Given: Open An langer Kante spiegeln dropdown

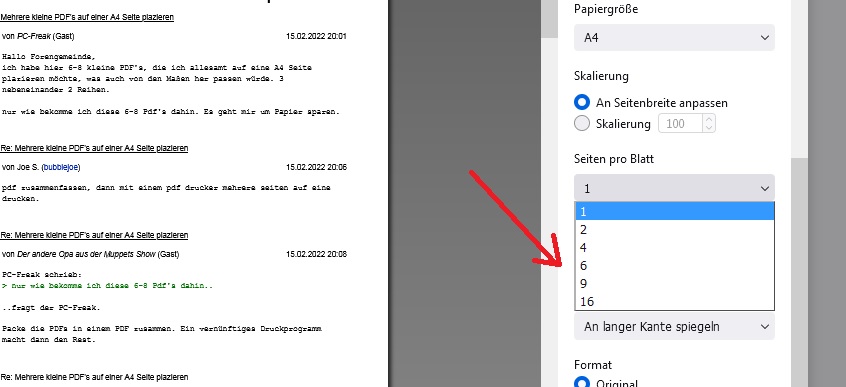Looking at the screenshot, I should pyautogui.click(x=674, y=327).
